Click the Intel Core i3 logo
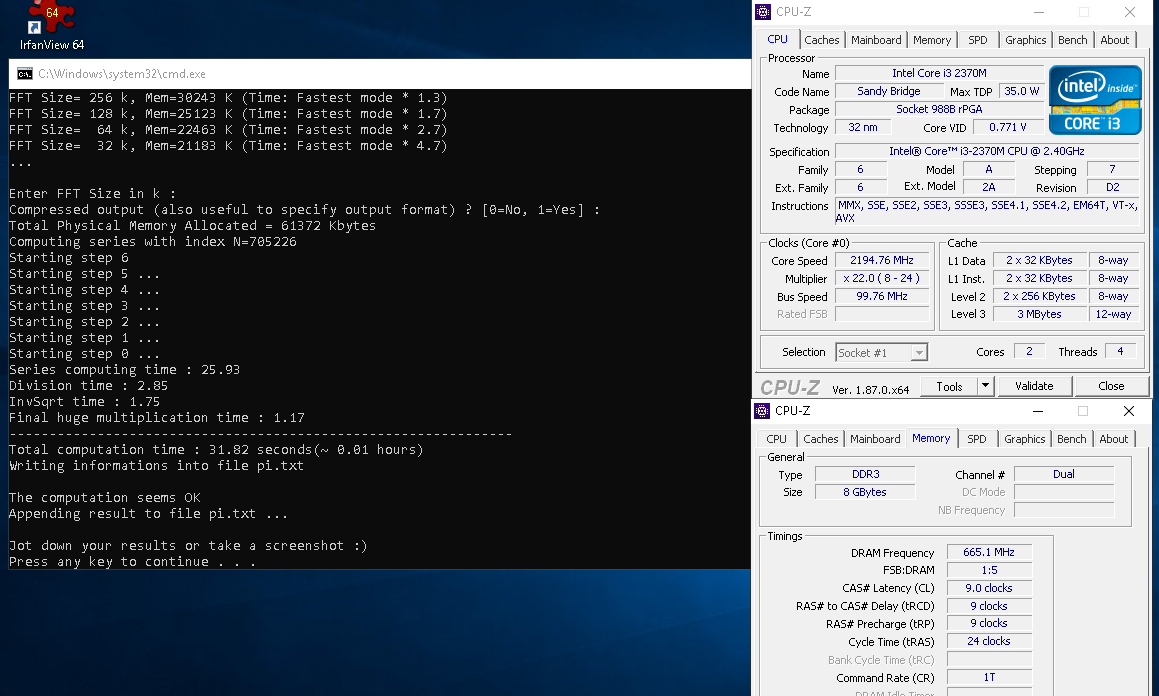Viewport: 1159px width, 696px height. 1095,100
